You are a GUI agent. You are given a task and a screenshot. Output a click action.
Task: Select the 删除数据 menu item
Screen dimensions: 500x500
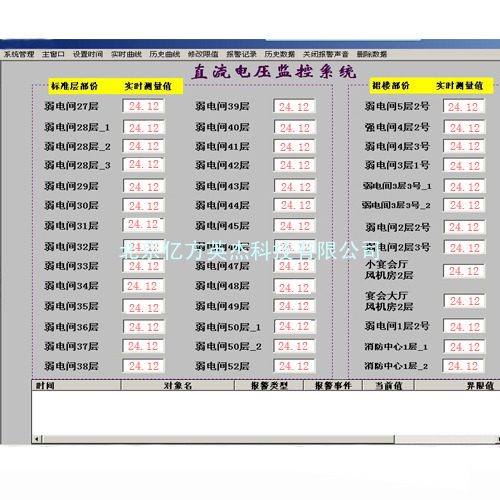tap(372, 54)
